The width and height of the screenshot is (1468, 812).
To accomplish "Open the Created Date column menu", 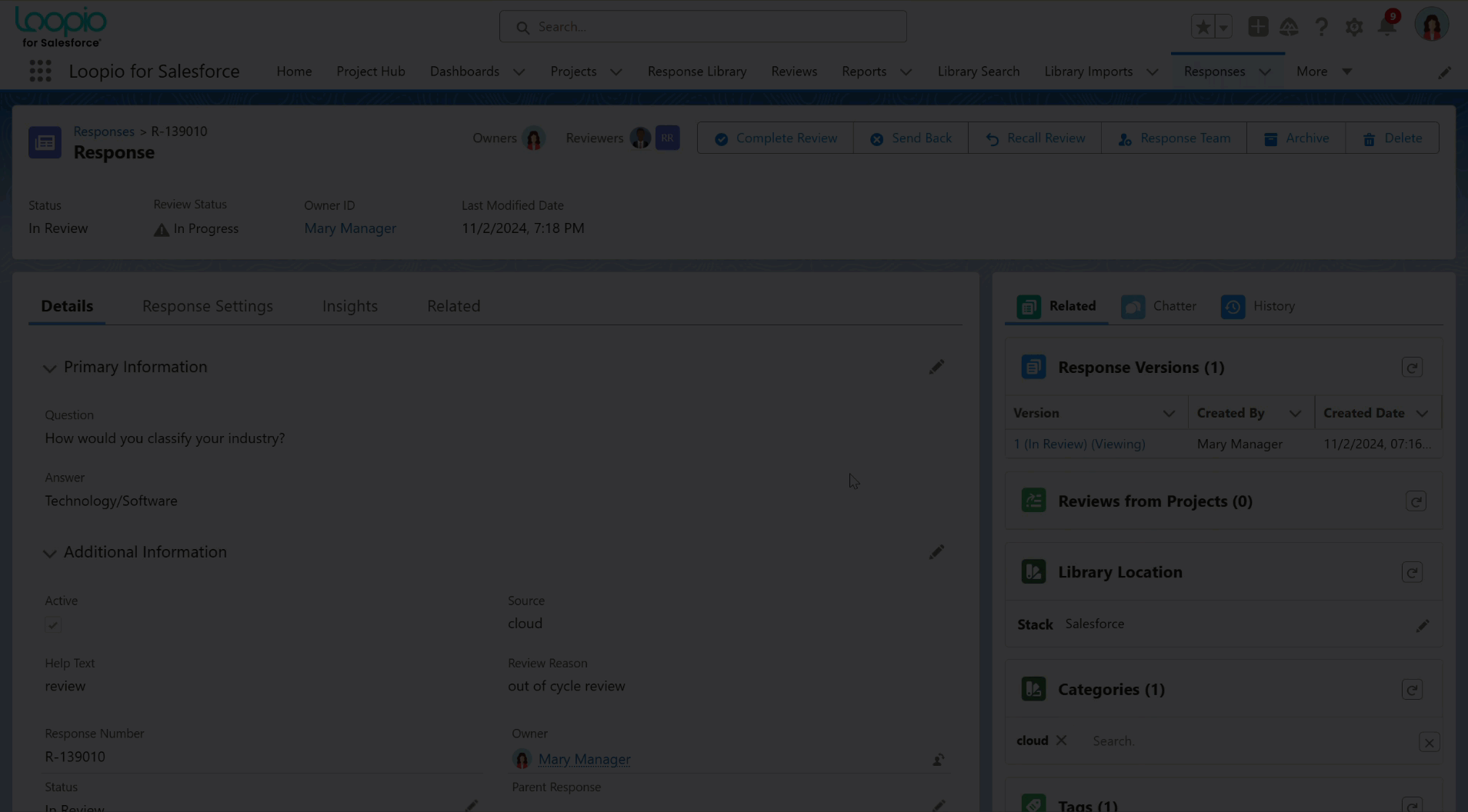I will [x=1422, y=414].
